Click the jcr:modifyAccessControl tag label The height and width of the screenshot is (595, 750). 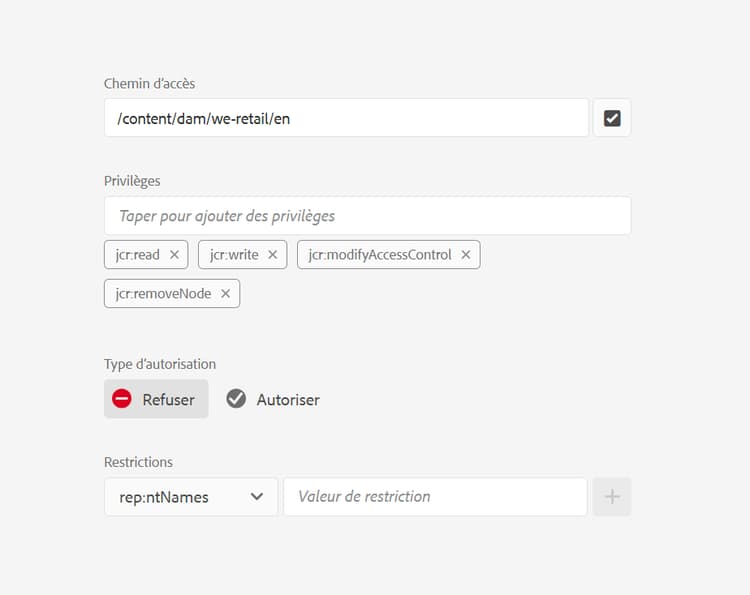point(380,255)
